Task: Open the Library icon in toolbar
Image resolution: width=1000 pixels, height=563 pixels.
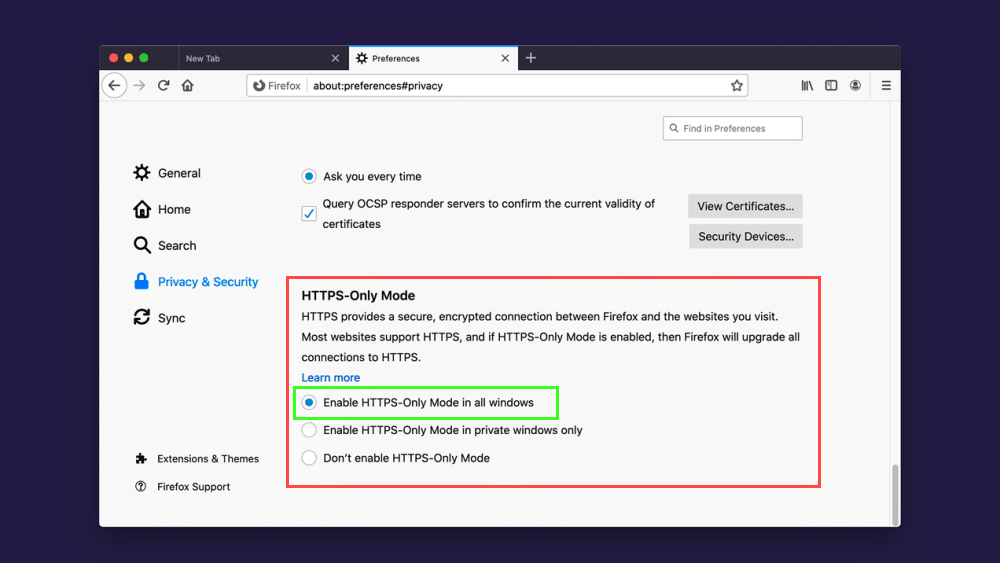Action: point(807,85)
